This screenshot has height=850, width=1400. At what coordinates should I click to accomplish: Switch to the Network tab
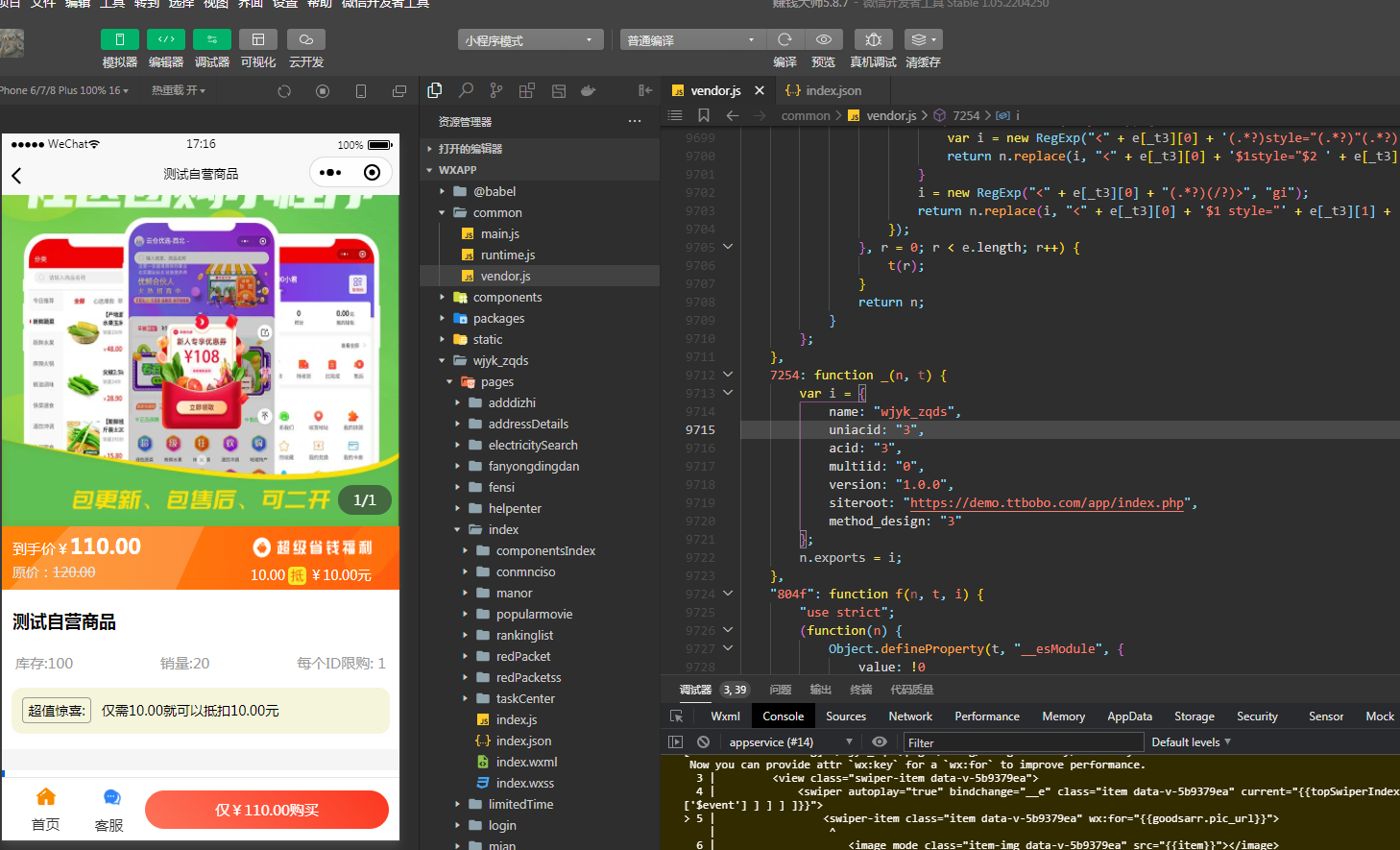coord(910,716)
